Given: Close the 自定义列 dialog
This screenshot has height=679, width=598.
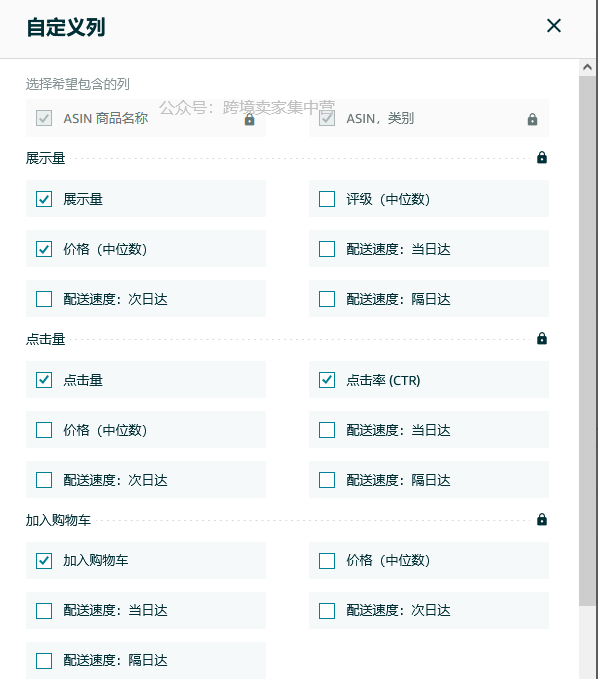Looking at the screenshot, I should coord(554,26).
